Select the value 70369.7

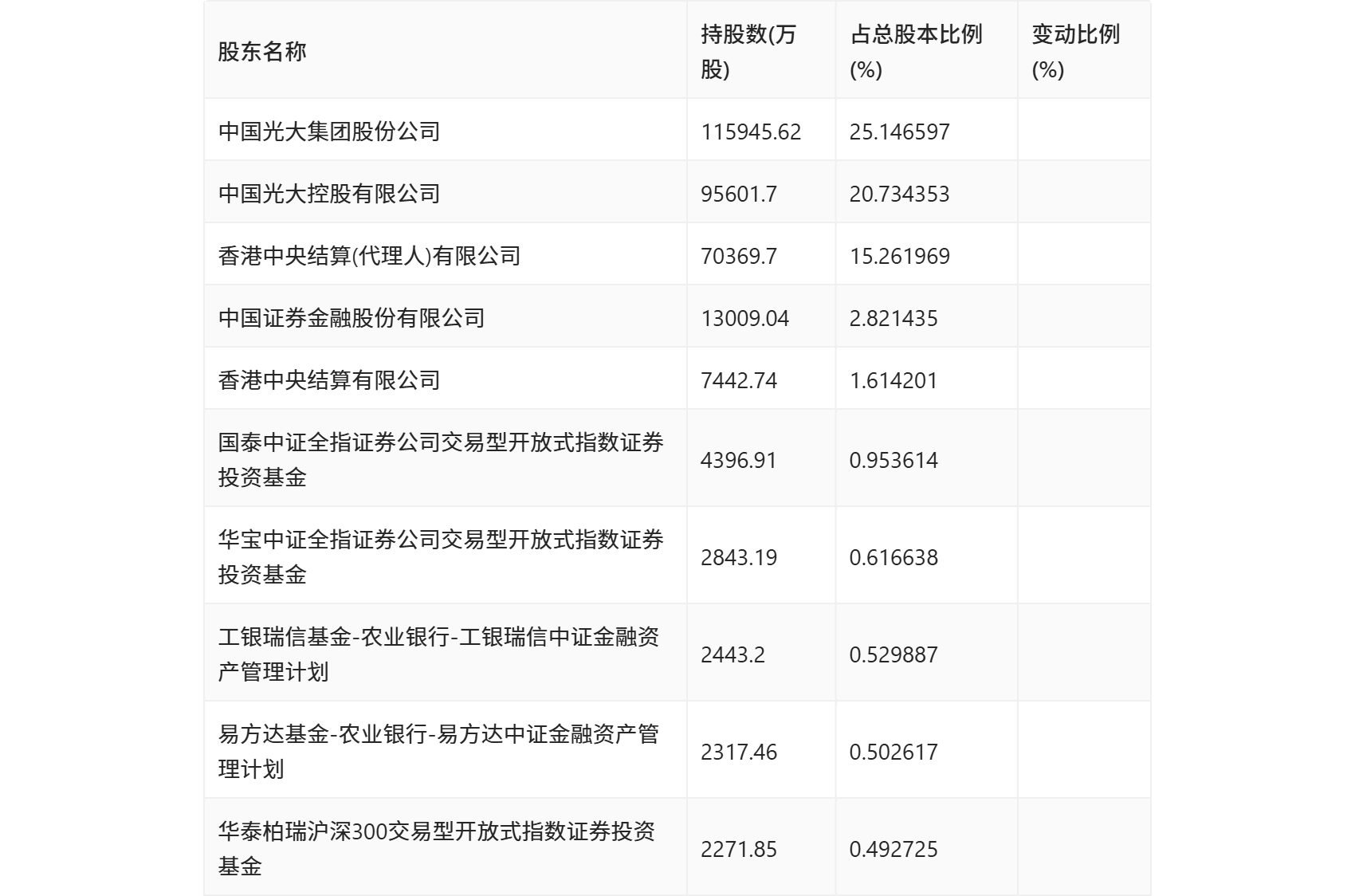click(739, 256)
